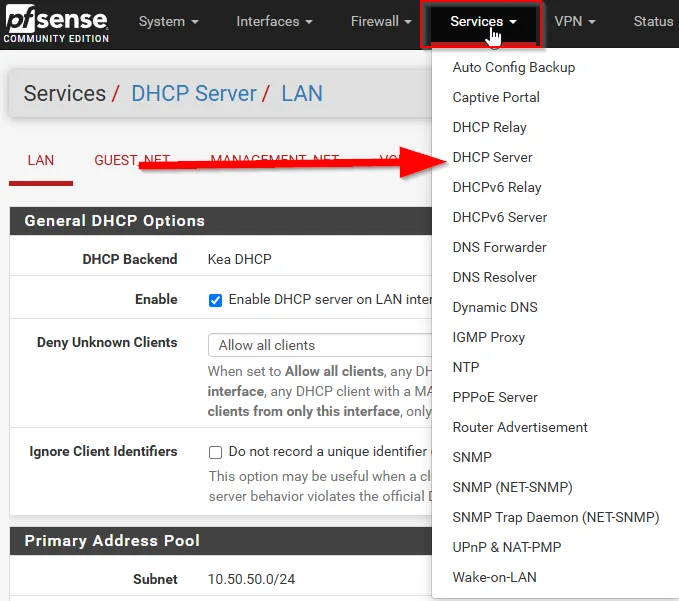This screenshot has width=679, height=601.
Task: Select Auto Config Backup from Services menu
Action: (514, 68)
